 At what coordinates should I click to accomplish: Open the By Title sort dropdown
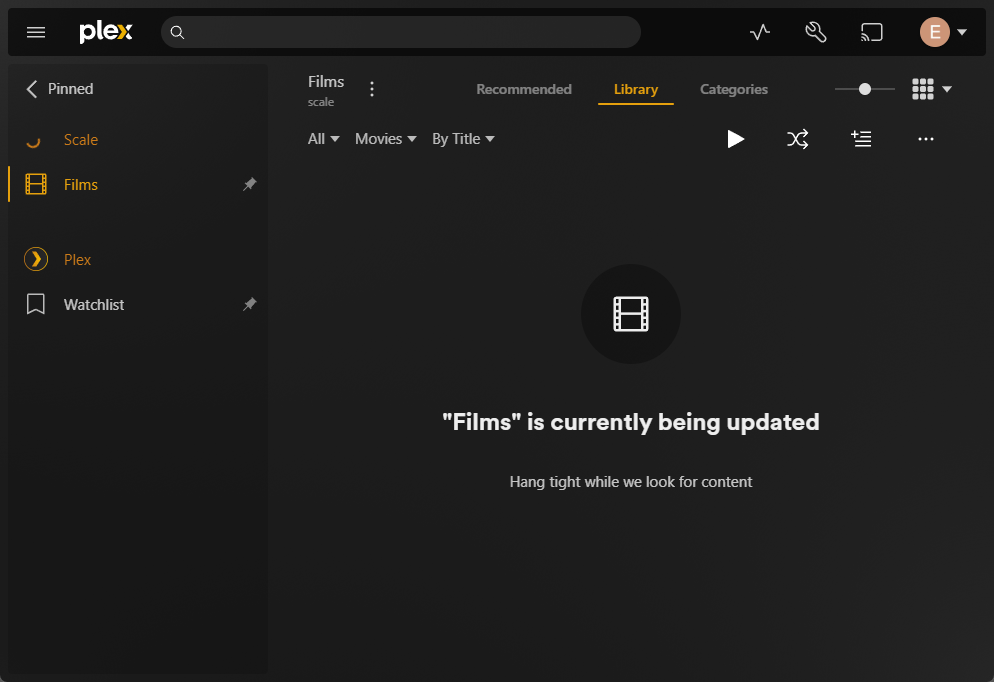[463, 139]
